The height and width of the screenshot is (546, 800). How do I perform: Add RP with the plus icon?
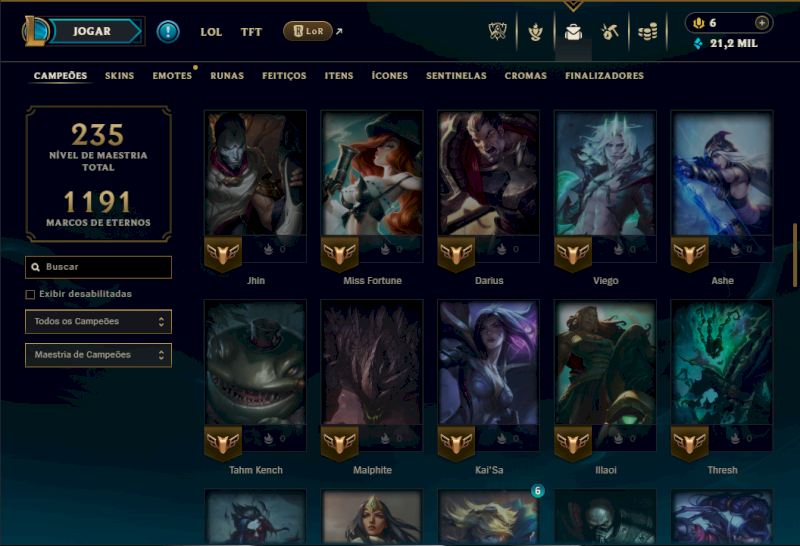pyautogui.click(x=762, y=22)
